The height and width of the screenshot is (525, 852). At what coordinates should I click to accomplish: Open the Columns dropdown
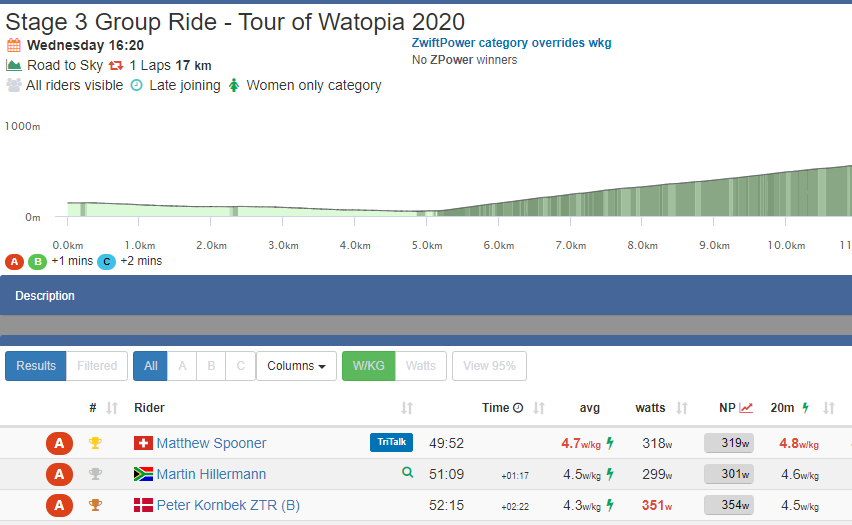(295, 366)
